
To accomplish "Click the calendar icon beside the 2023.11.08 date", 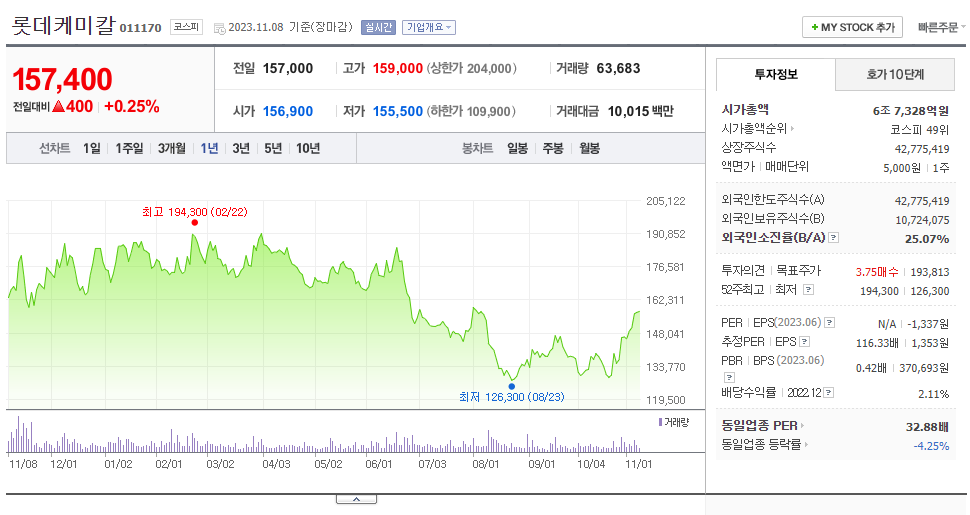I will (219, 28).
